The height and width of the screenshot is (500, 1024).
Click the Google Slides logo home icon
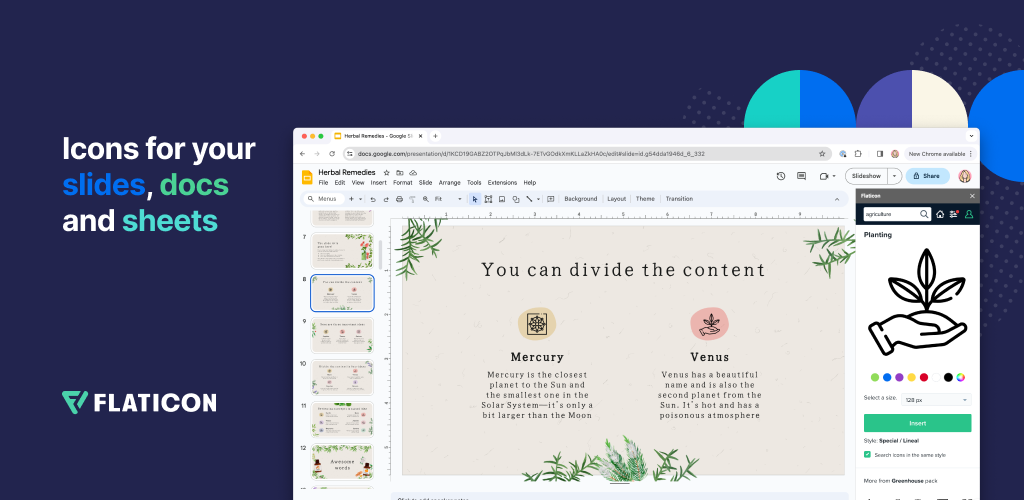click(x=308, y=177)
